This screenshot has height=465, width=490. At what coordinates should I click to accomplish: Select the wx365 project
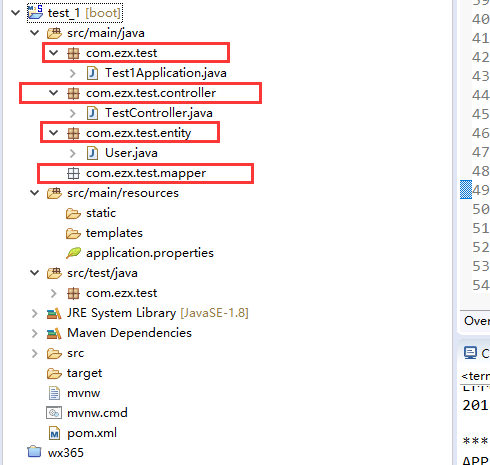pos(66,453)
